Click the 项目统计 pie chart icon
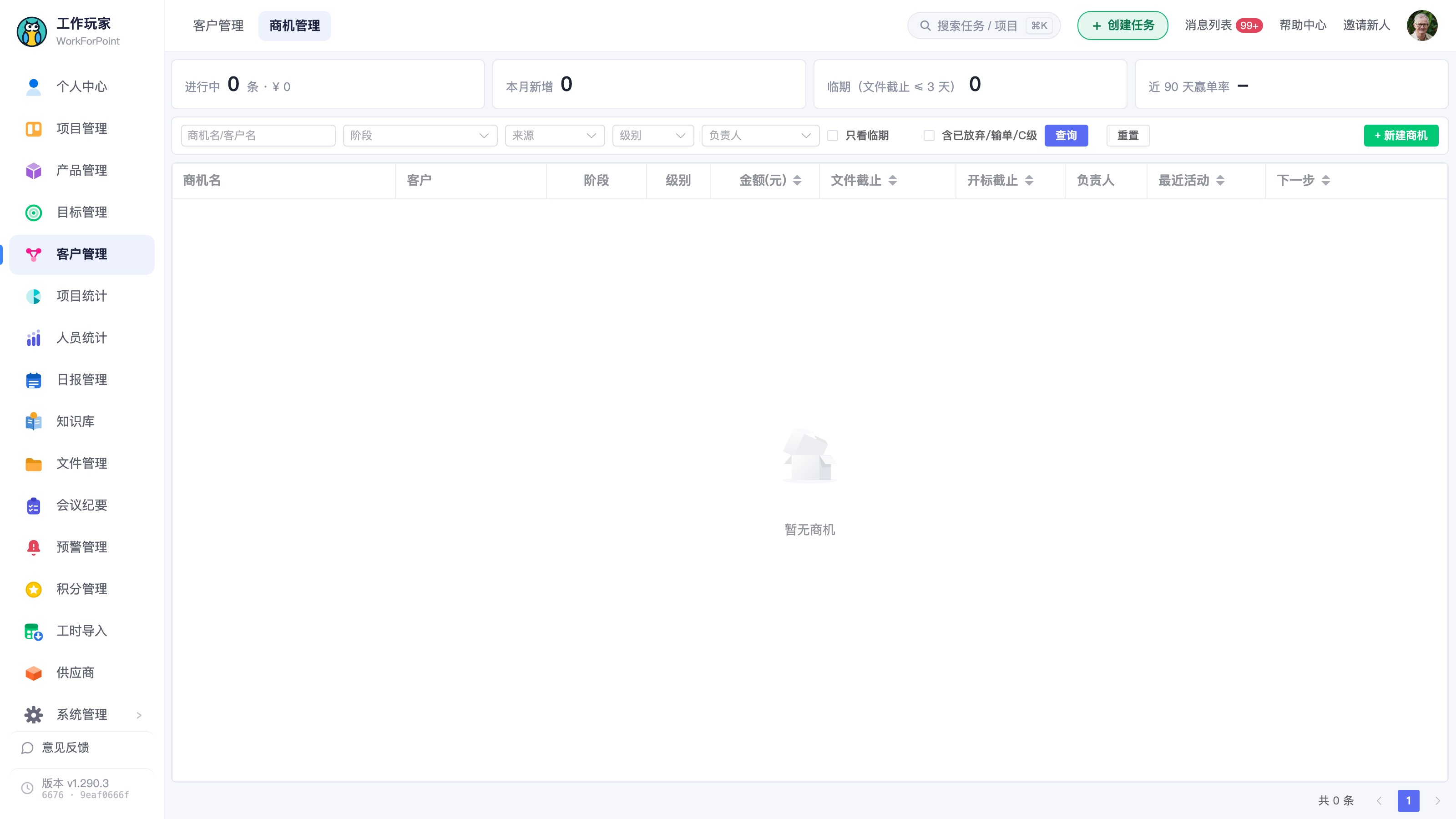Viewport: 1456px width, 819px height. pos(33,296)
